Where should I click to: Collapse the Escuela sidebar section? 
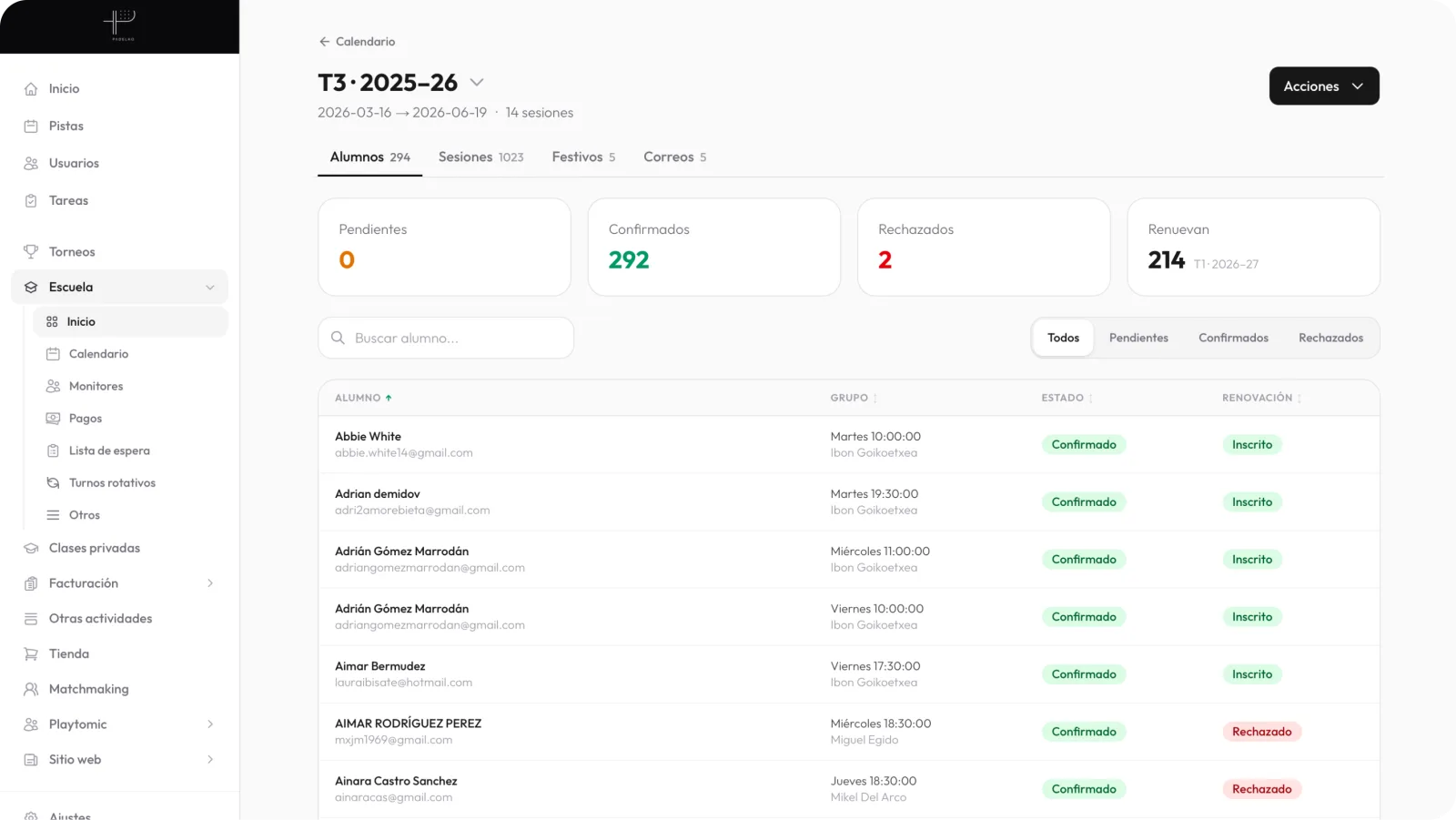point(210,288)
